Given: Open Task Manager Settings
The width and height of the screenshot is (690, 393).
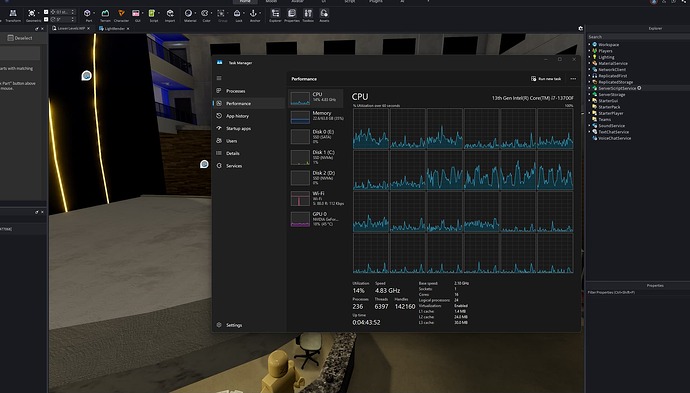Looking at the screenshot, I should [x=249, y=325].
